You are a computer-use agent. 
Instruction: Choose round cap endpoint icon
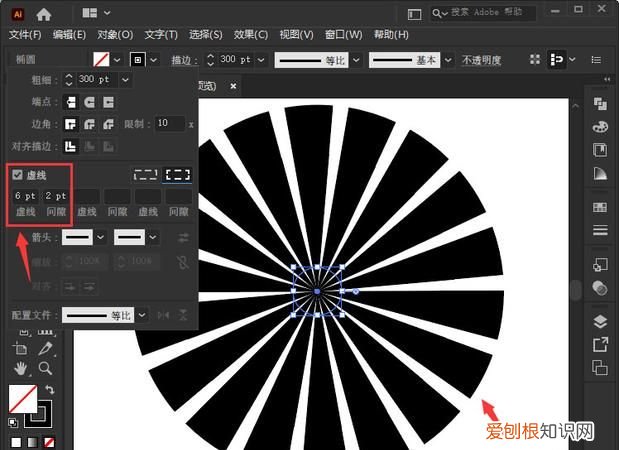pyautogui.click(x=89, y=102)
